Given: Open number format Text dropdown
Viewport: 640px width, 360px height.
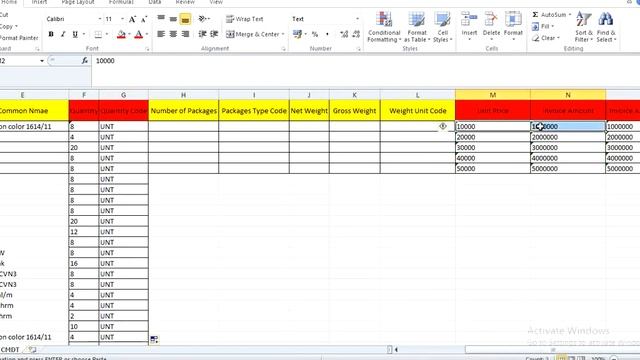Looking at the screenshot, I should pyautogui.click(x=358, y=19).
